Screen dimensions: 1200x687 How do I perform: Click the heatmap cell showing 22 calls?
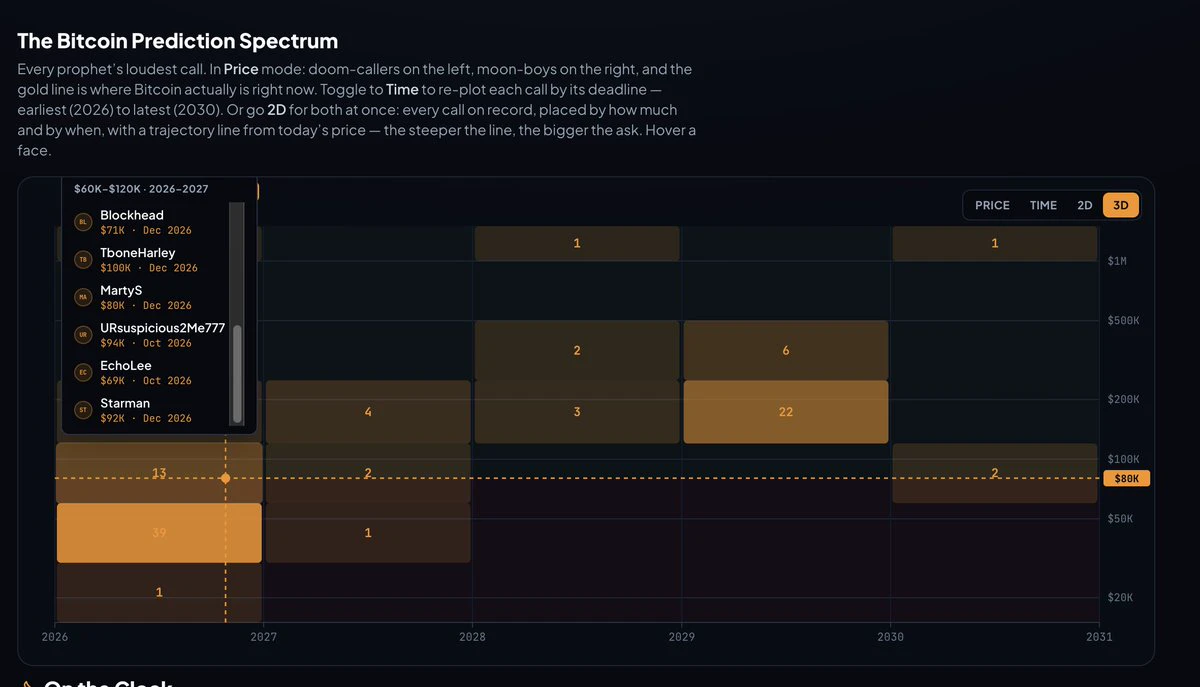tap(785, 412)
